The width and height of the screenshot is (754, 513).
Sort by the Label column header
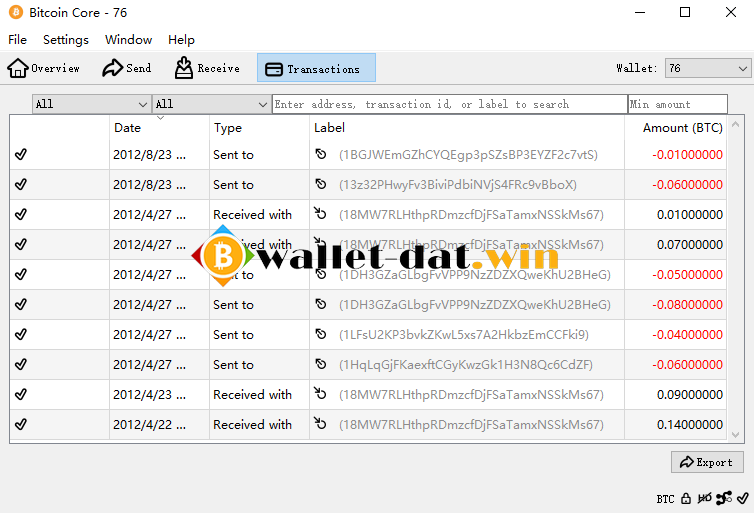tap(466, 128)
